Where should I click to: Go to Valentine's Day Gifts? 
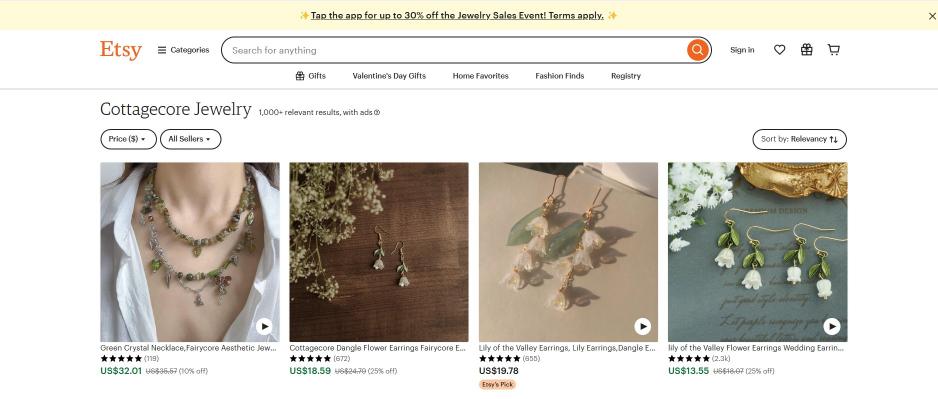click(x=389, y=76)
